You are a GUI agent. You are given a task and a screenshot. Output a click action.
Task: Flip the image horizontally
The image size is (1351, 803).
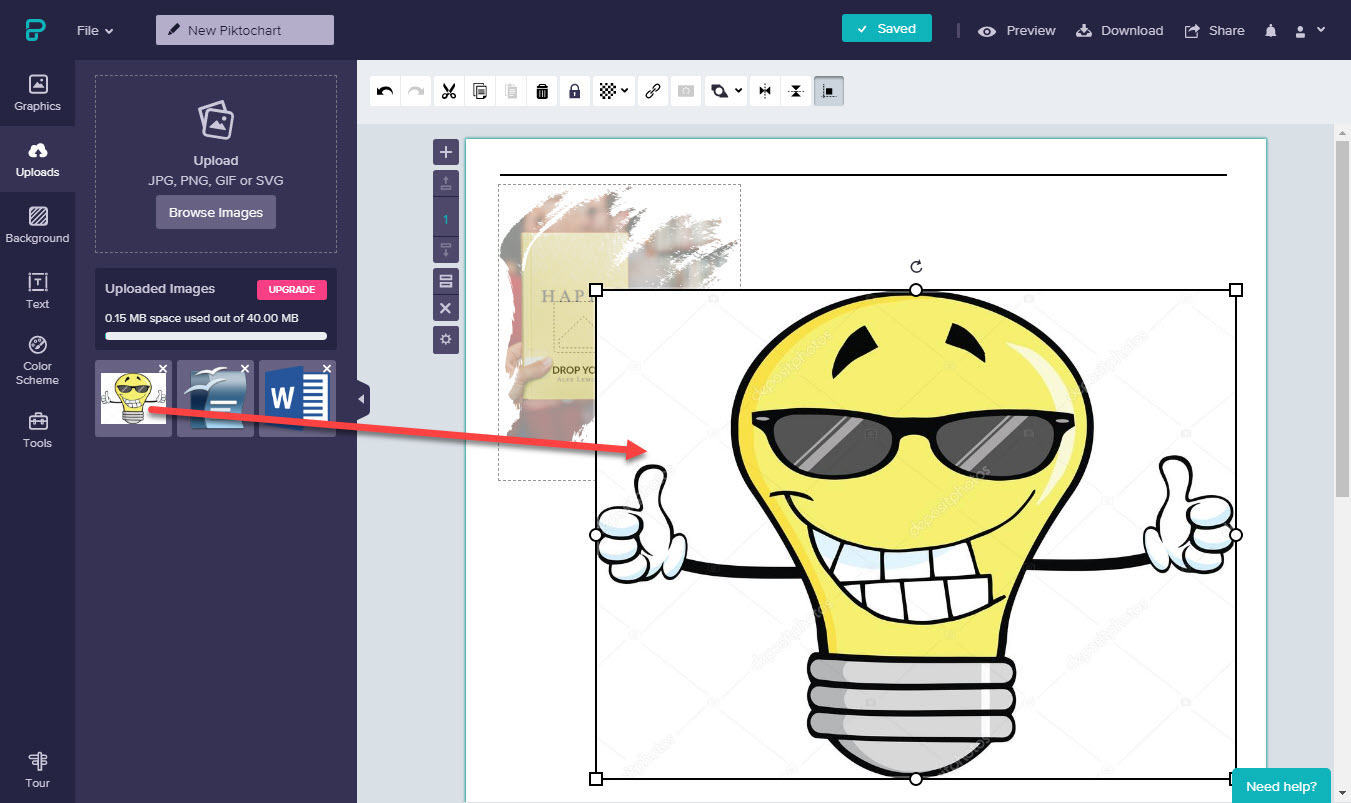pos(765,91)
